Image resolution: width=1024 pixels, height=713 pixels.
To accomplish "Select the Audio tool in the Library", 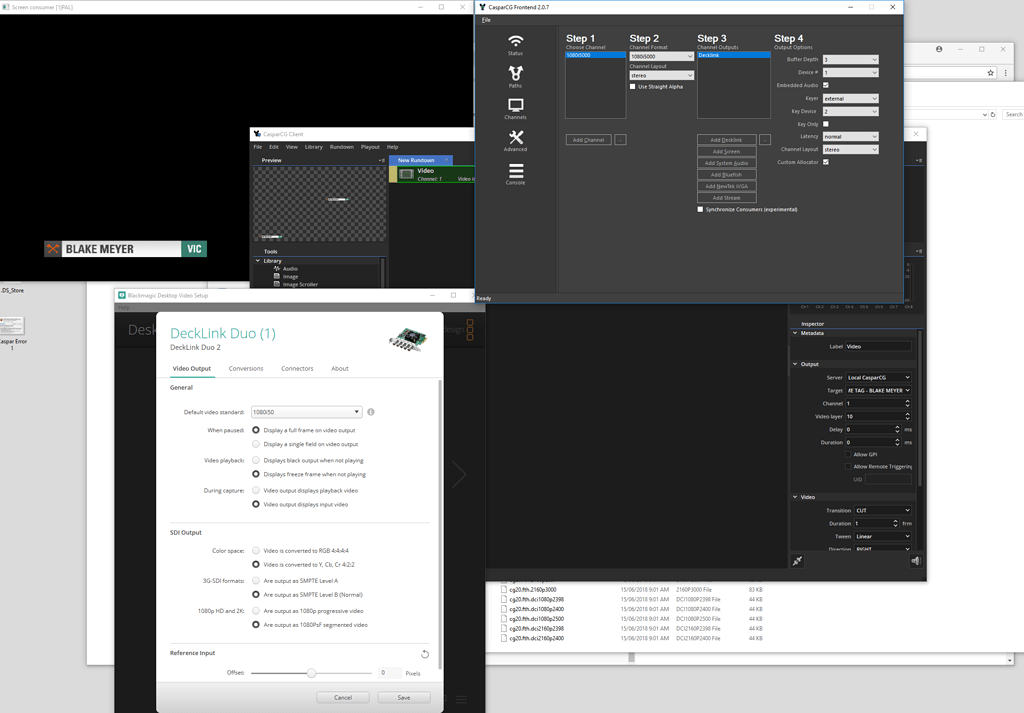I will [x=290, y=269].
